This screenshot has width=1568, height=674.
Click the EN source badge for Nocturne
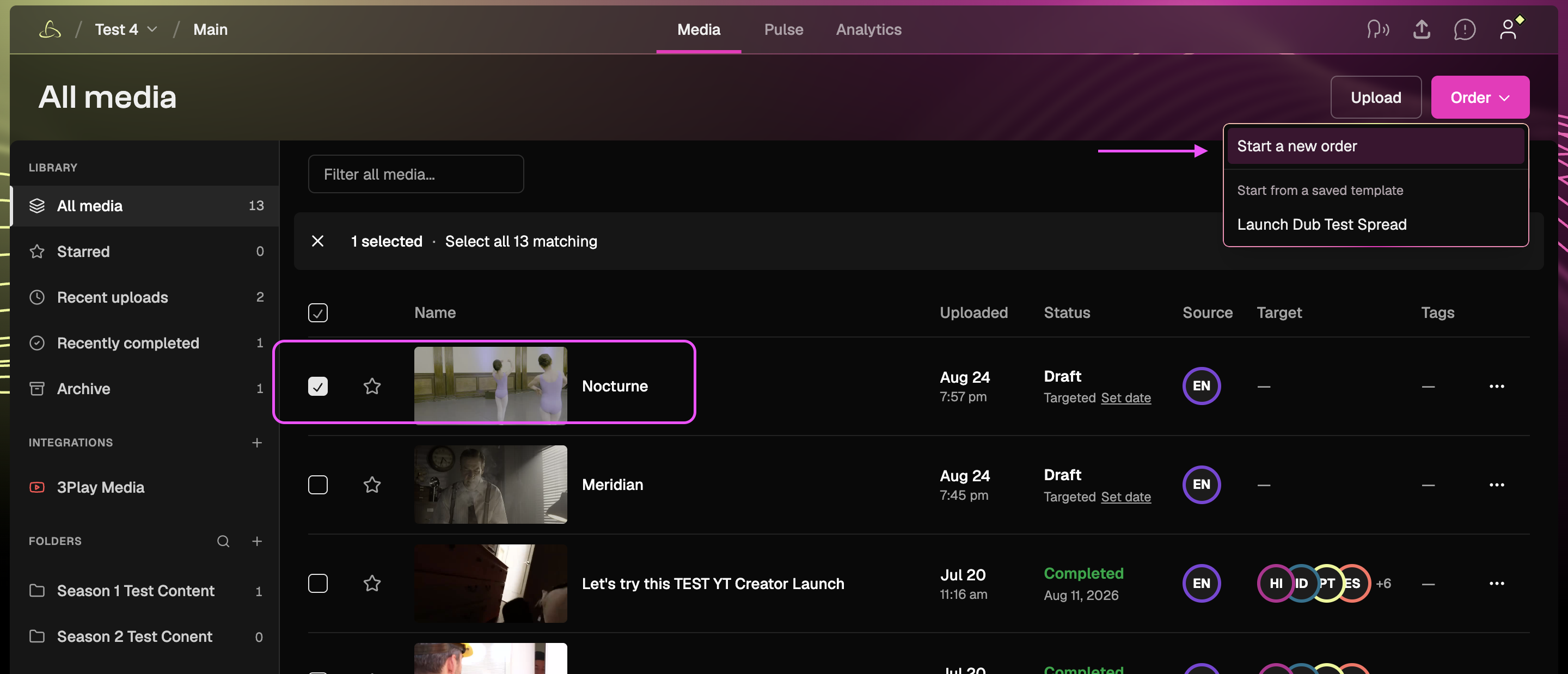[1201, 386]
